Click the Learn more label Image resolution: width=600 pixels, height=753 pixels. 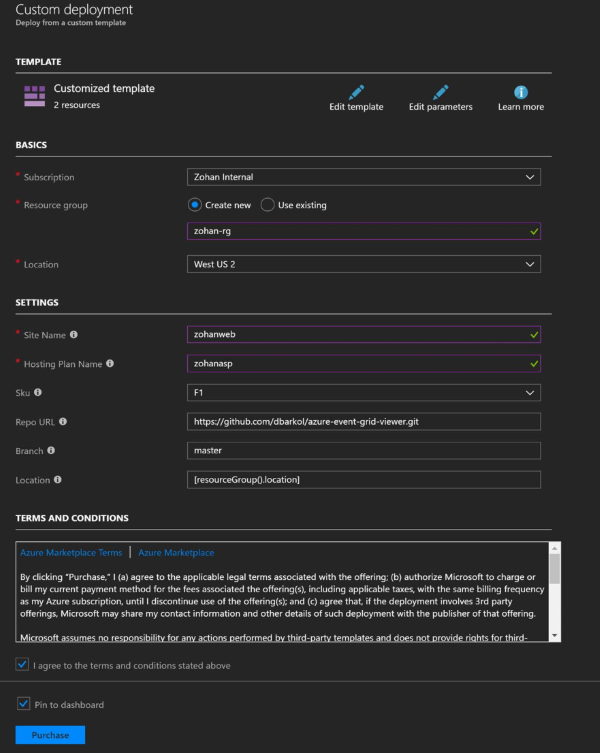coord(521,107)
